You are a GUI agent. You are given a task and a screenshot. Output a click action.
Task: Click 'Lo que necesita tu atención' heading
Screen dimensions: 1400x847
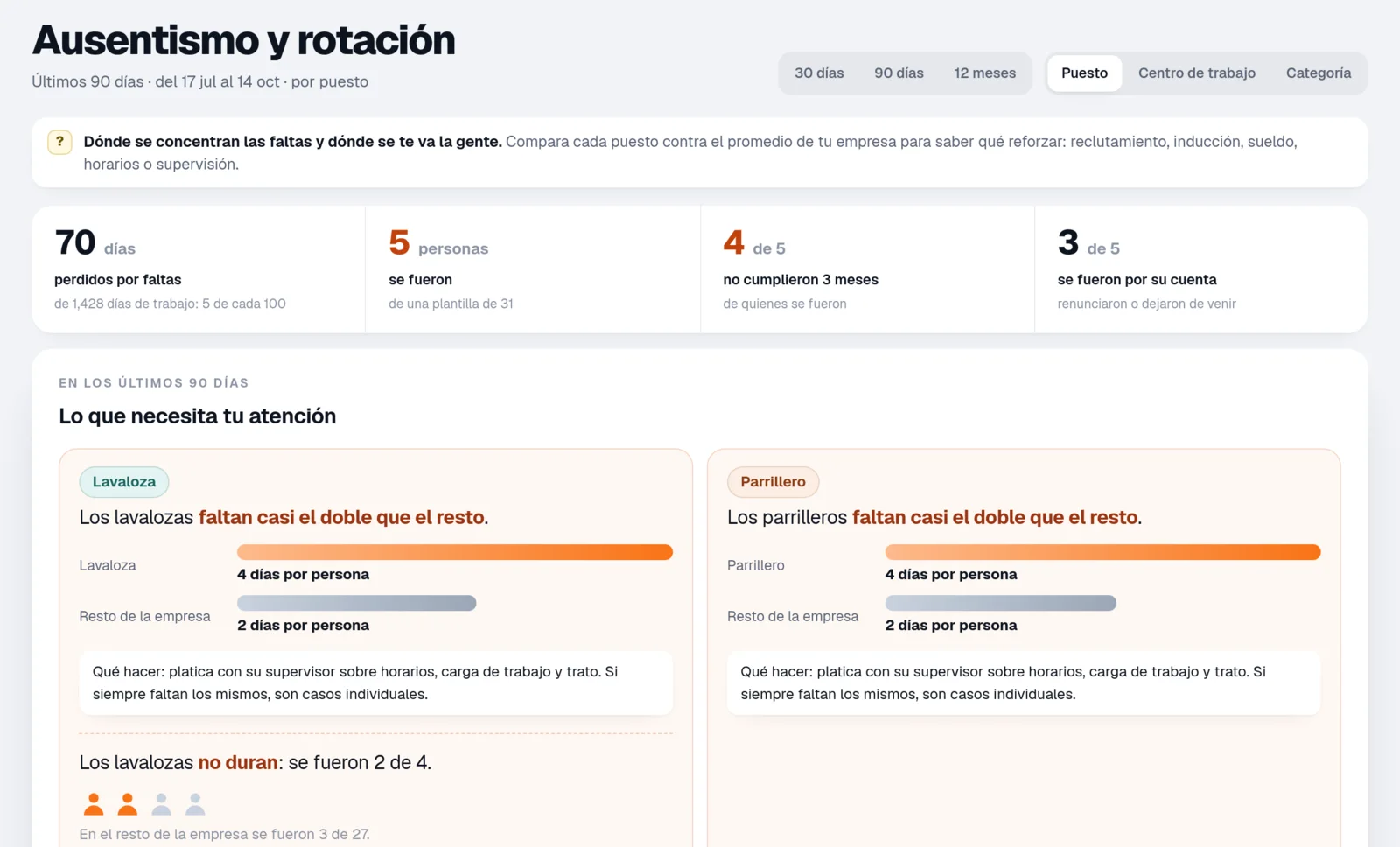[197, 416]
